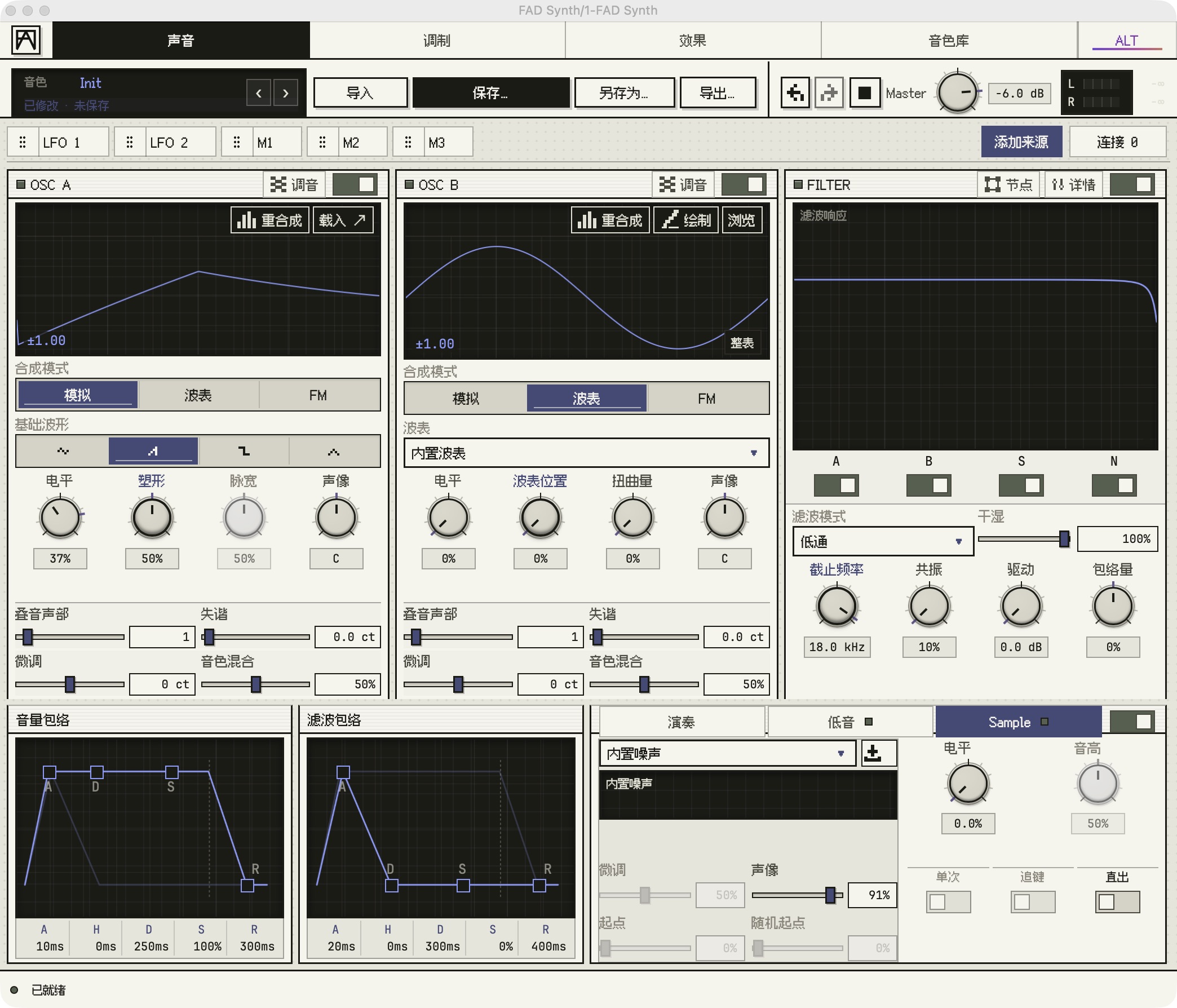Go to the previous preset arrow
This screenshot has width=1177, height=1008.
(x=259, y=92)
